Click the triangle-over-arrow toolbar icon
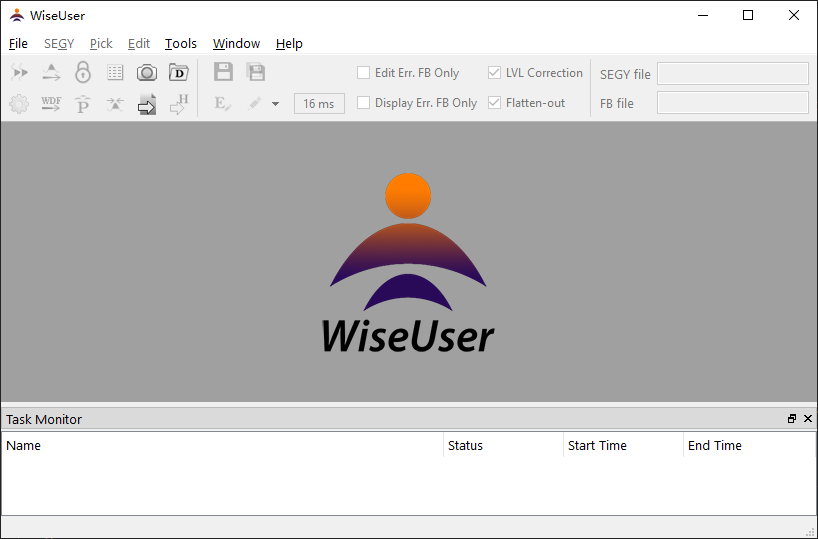818x539 pixels. 51,73
